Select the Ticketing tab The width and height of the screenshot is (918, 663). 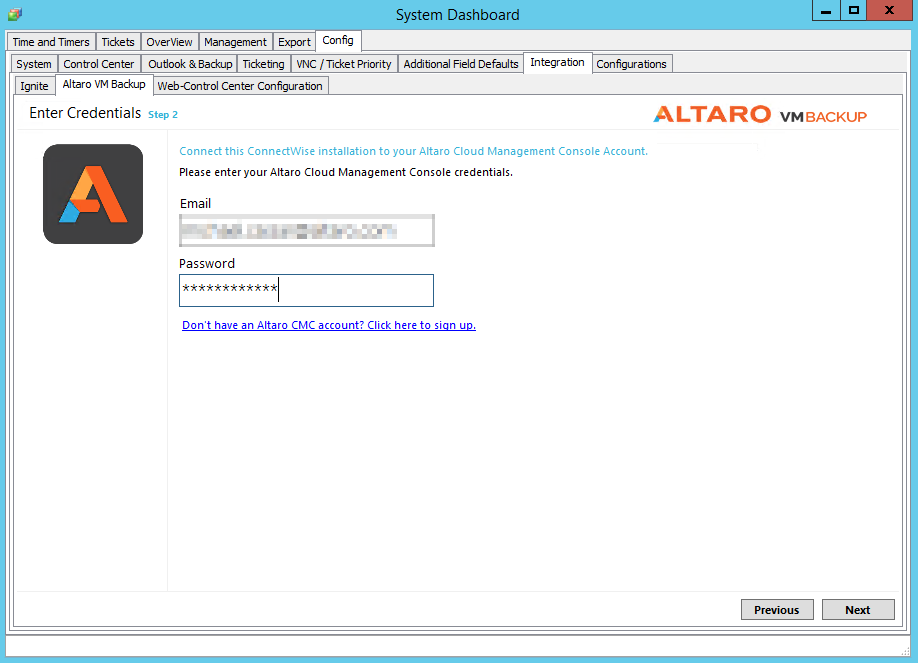pos(264,64)
